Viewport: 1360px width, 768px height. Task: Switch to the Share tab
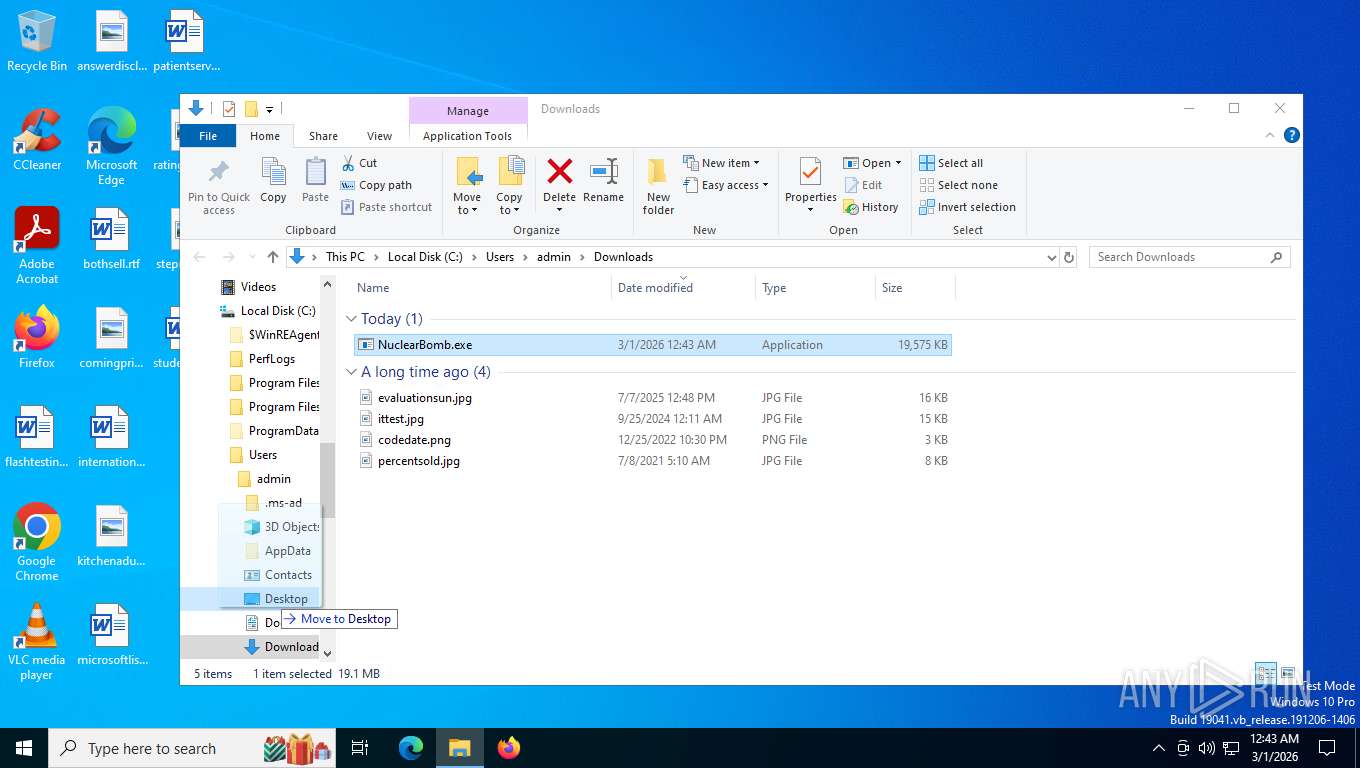coord(323,136)
